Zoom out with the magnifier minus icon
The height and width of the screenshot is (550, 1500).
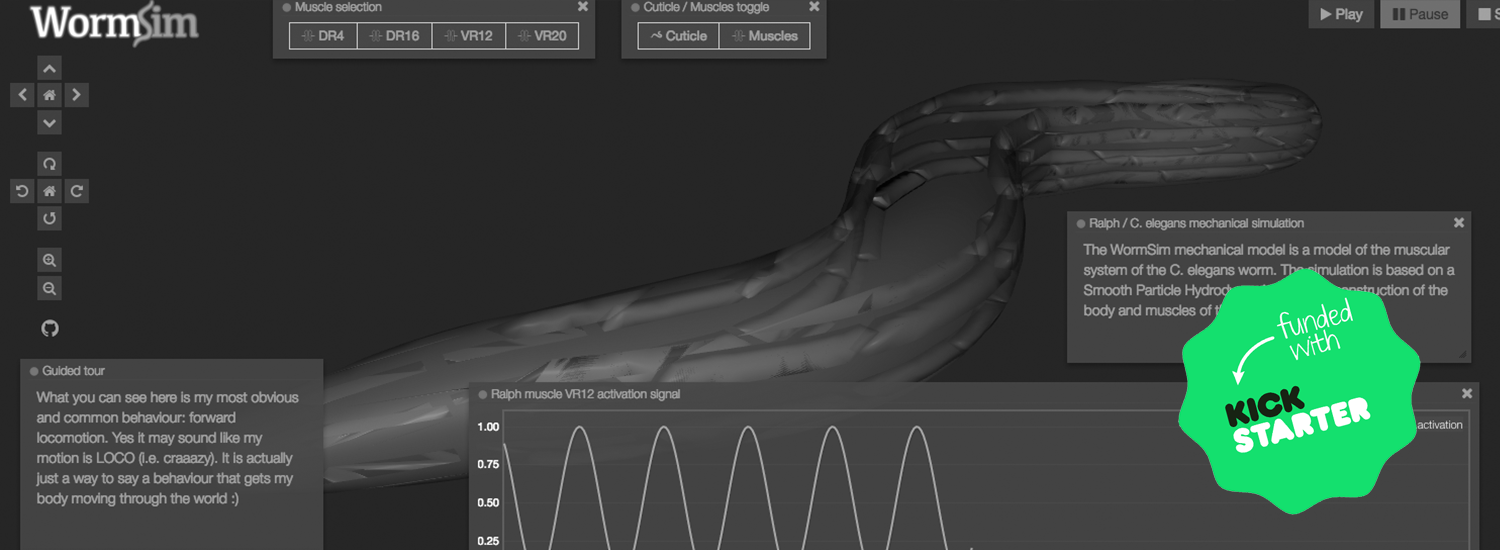tap(49, 289)
